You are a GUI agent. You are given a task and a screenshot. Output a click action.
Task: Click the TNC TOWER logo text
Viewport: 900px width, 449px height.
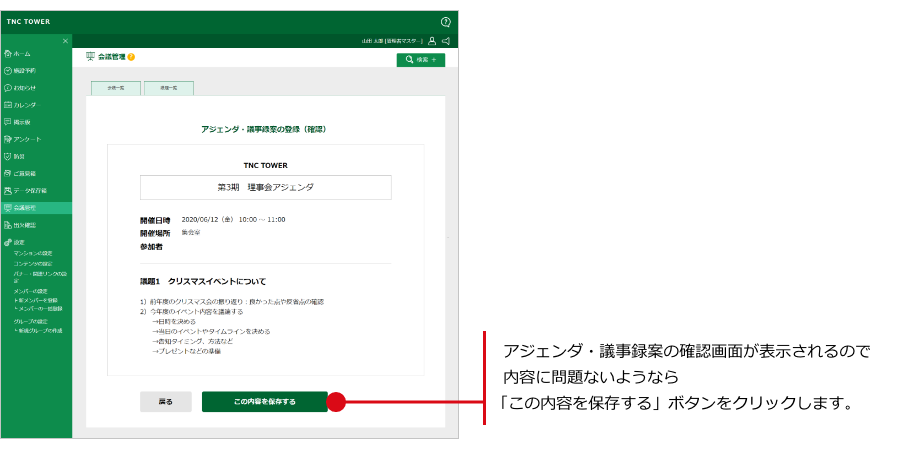28,21
